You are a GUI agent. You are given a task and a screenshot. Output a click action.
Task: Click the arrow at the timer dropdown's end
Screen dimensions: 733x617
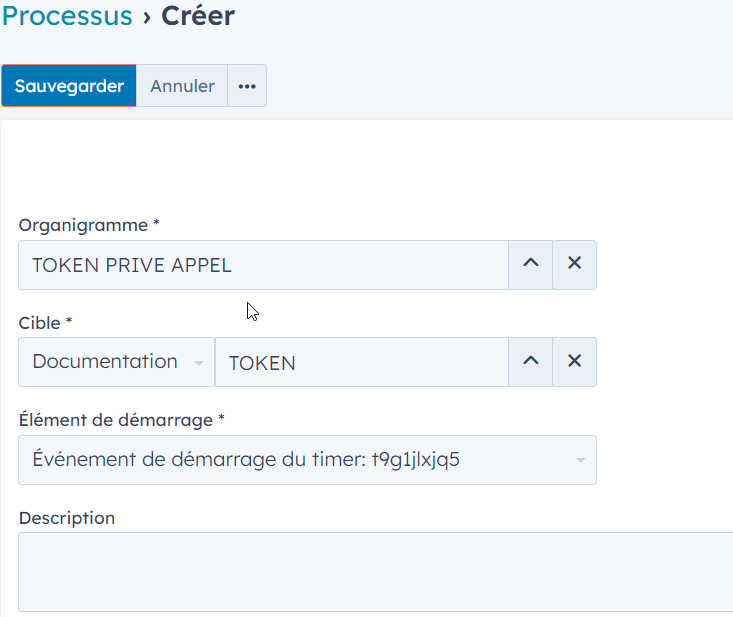[580, 461]
